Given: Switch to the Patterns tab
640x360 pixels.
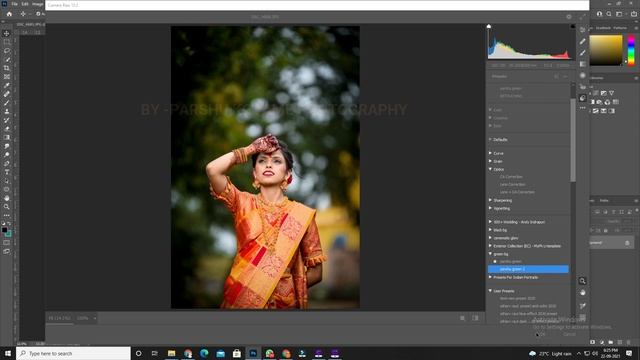Looking at the screenshot, I should (x=620, y=28).
